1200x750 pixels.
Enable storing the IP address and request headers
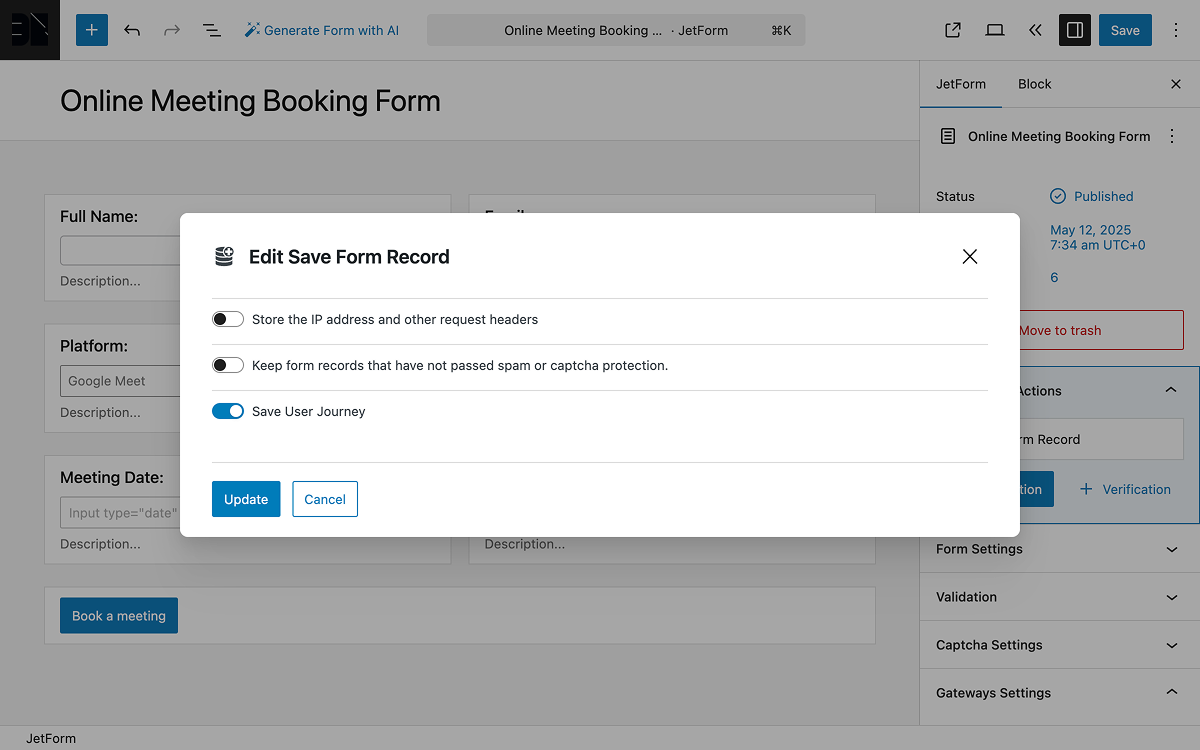coord(227,318)
